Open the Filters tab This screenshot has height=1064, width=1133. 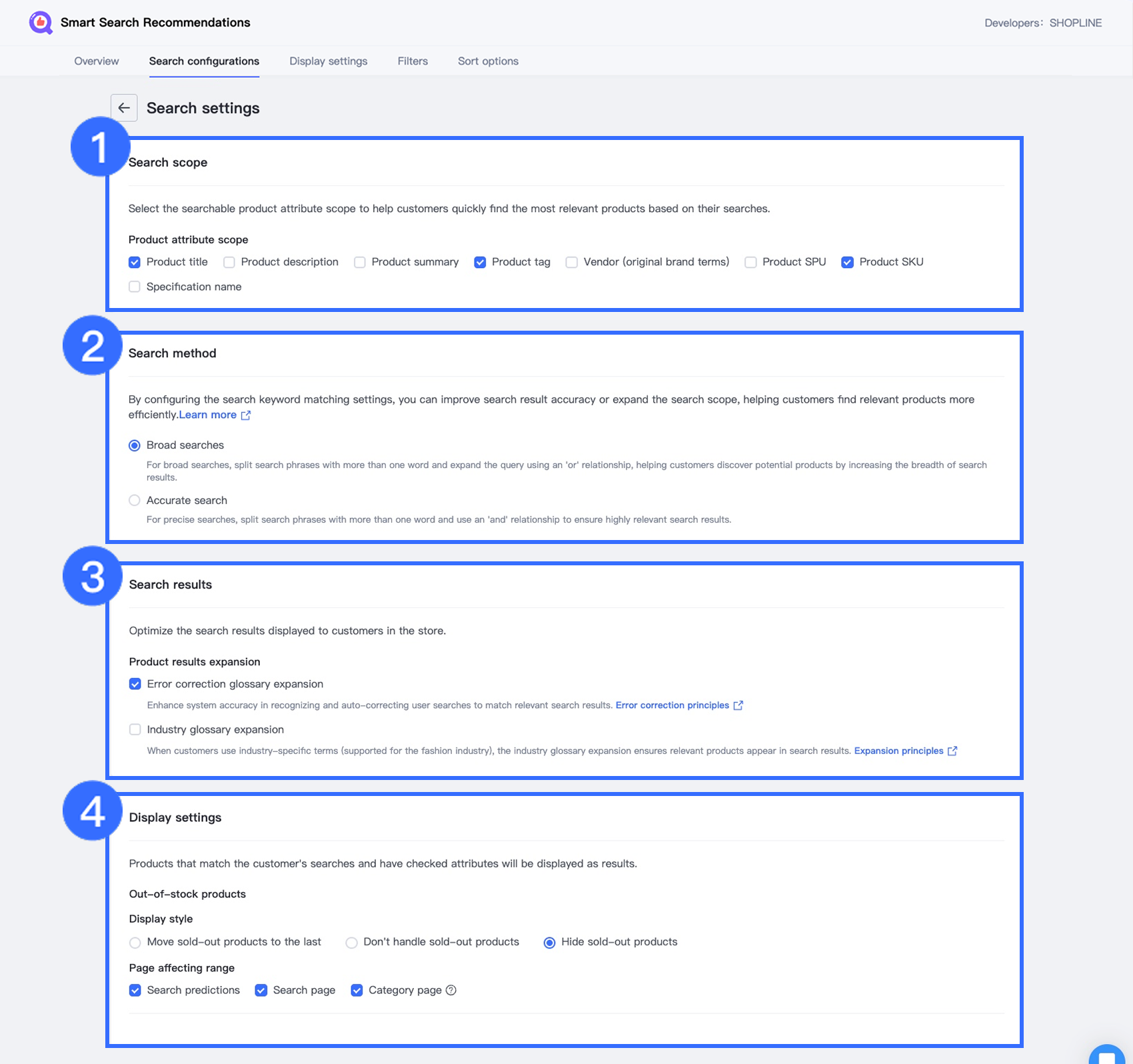coord(413,61)
